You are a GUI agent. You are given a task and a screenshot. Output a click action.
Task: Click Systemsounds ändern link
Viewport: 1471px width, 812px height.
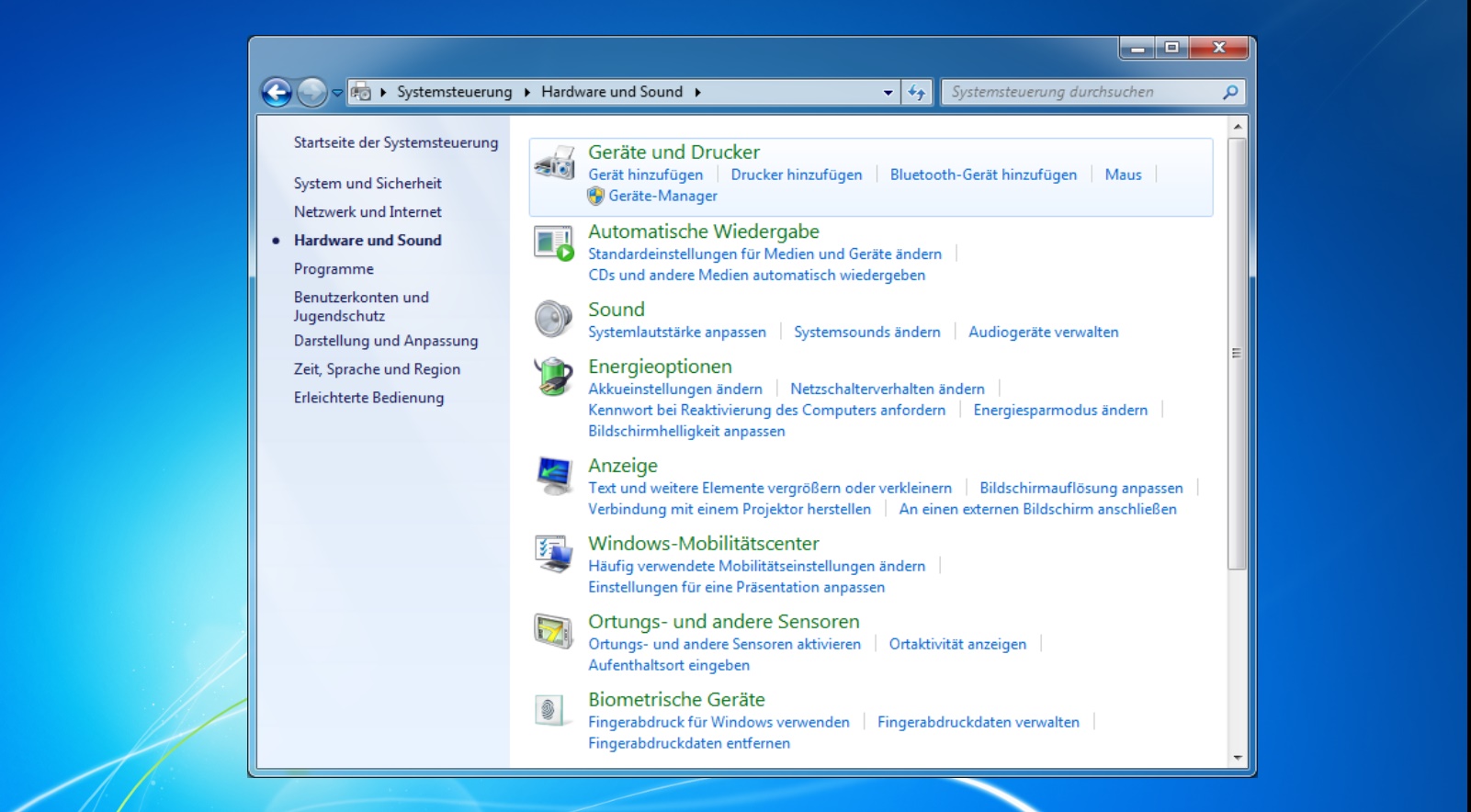(x=867, y=332)
